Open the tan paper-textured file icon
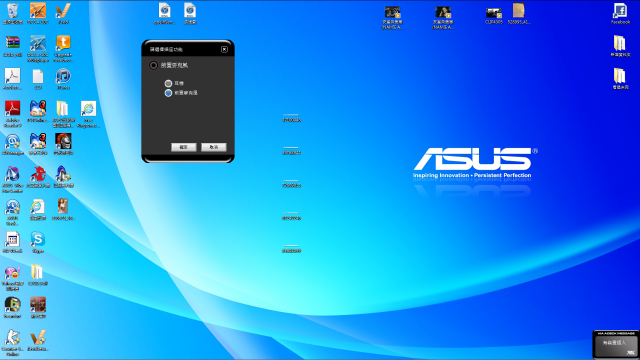640x360 pixels. 519,11
